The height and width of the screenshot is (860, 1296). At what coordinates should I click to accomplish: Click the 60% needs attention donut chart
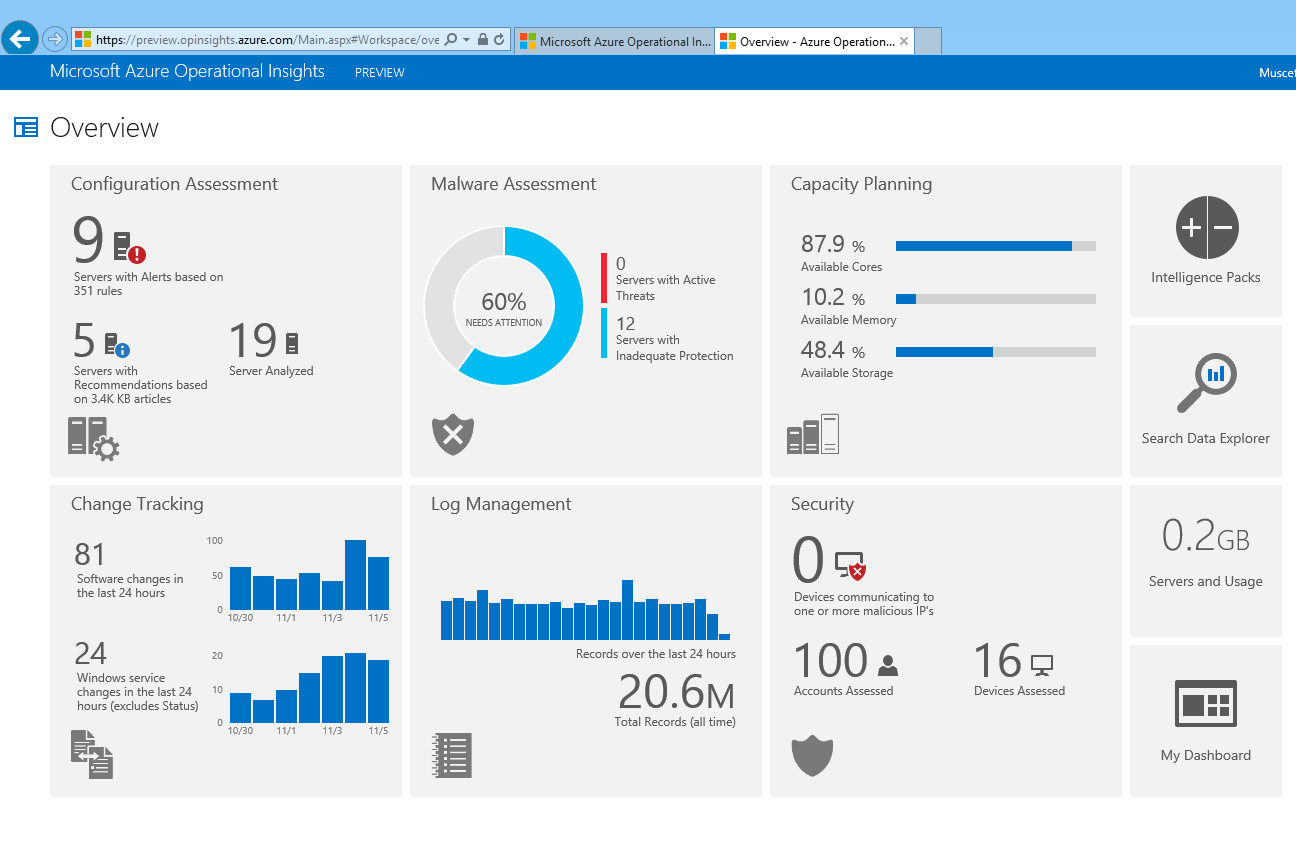coord(503,306)
